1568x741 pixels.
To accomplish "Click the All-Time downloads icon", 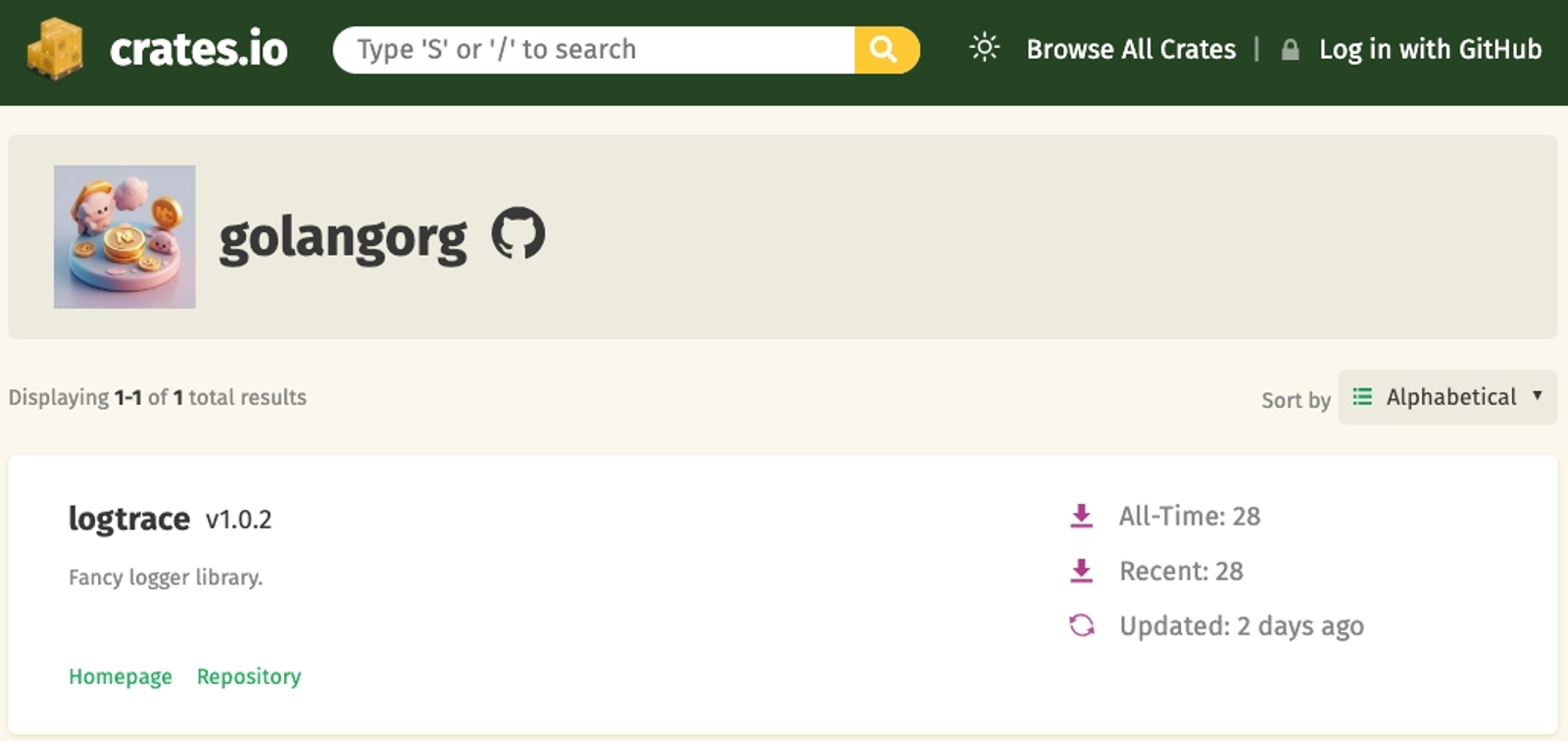I will [x=1081, y=516].
